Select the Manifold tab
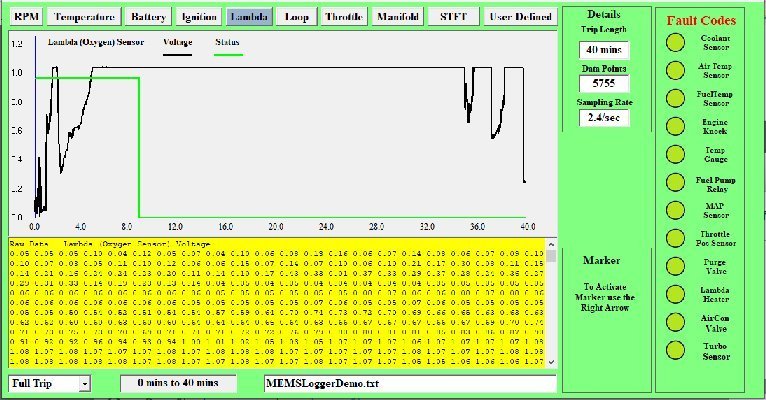Screen dimensions: 766x400 pos(398,17)
